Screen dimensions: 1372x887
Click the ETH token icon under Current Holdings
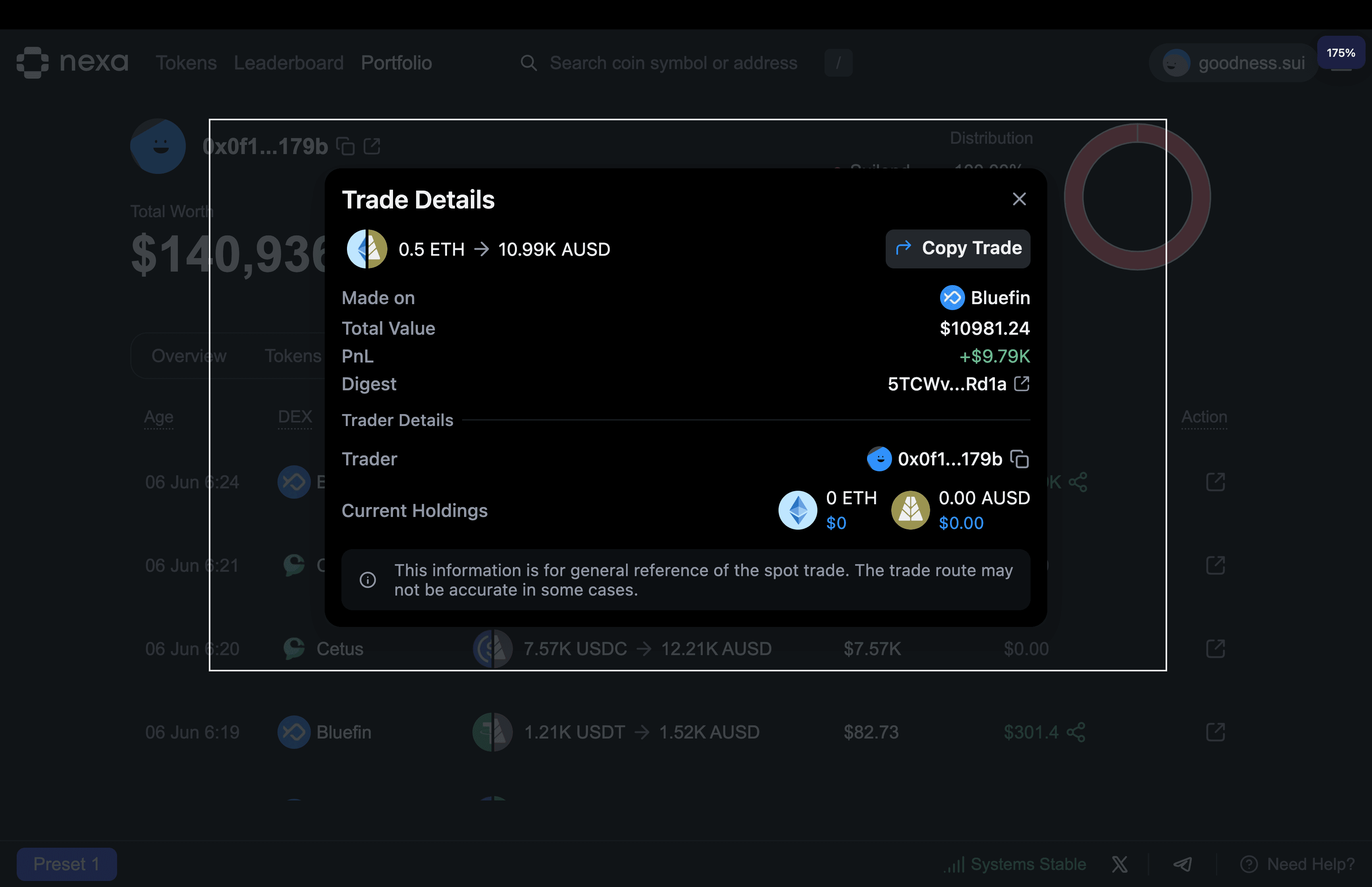[798, 510]
